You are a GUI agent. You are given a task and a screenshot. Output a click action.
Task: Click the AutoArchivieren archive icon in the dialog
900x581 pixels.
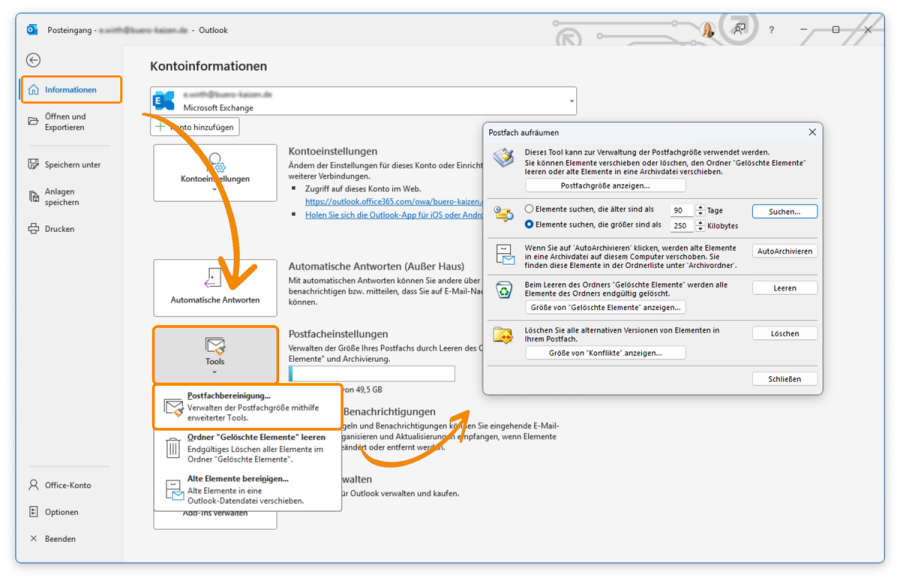503,253
